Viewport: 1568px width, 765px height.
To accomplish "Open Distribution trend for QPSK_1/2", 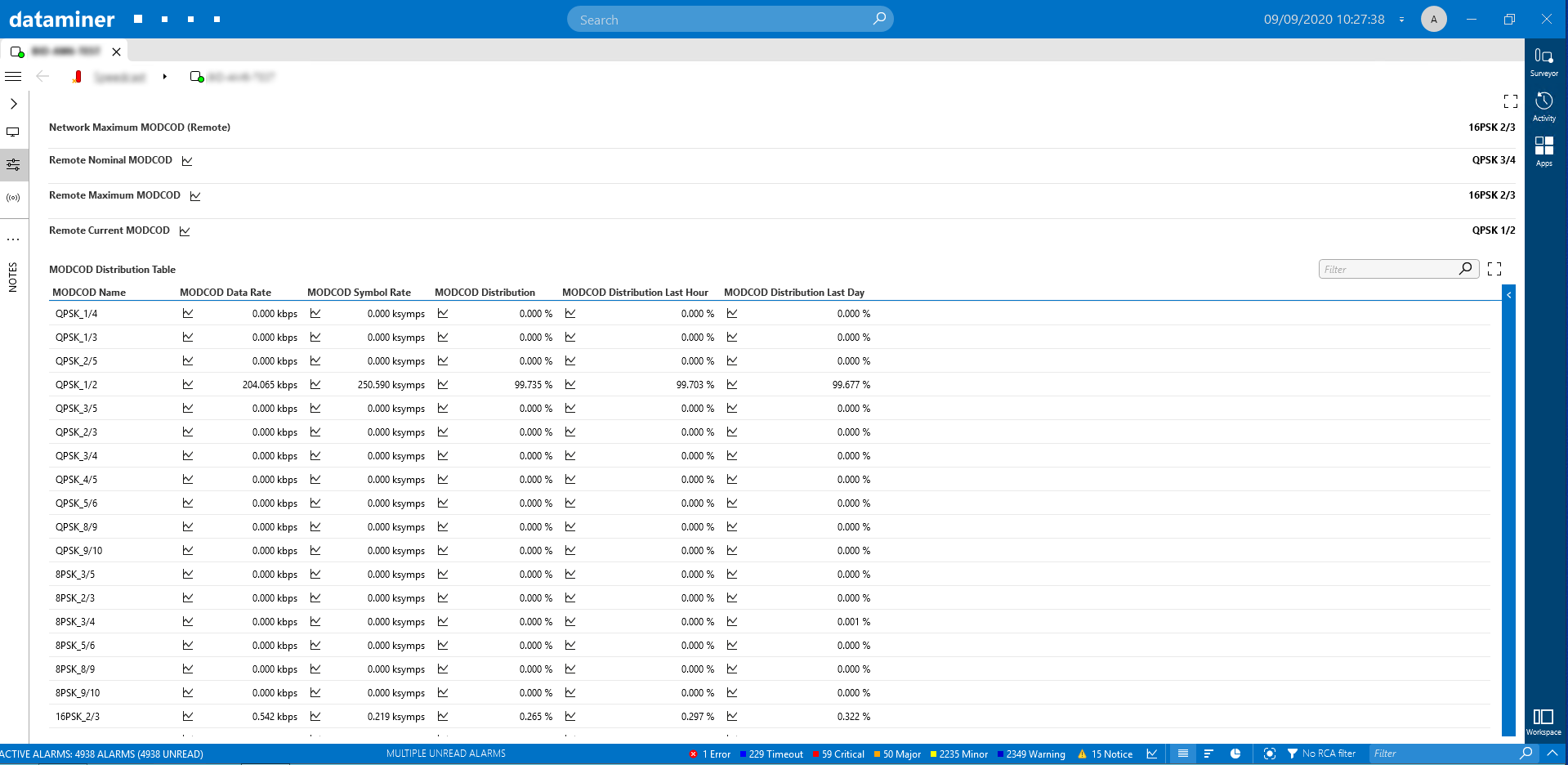I will coord(443,384).
